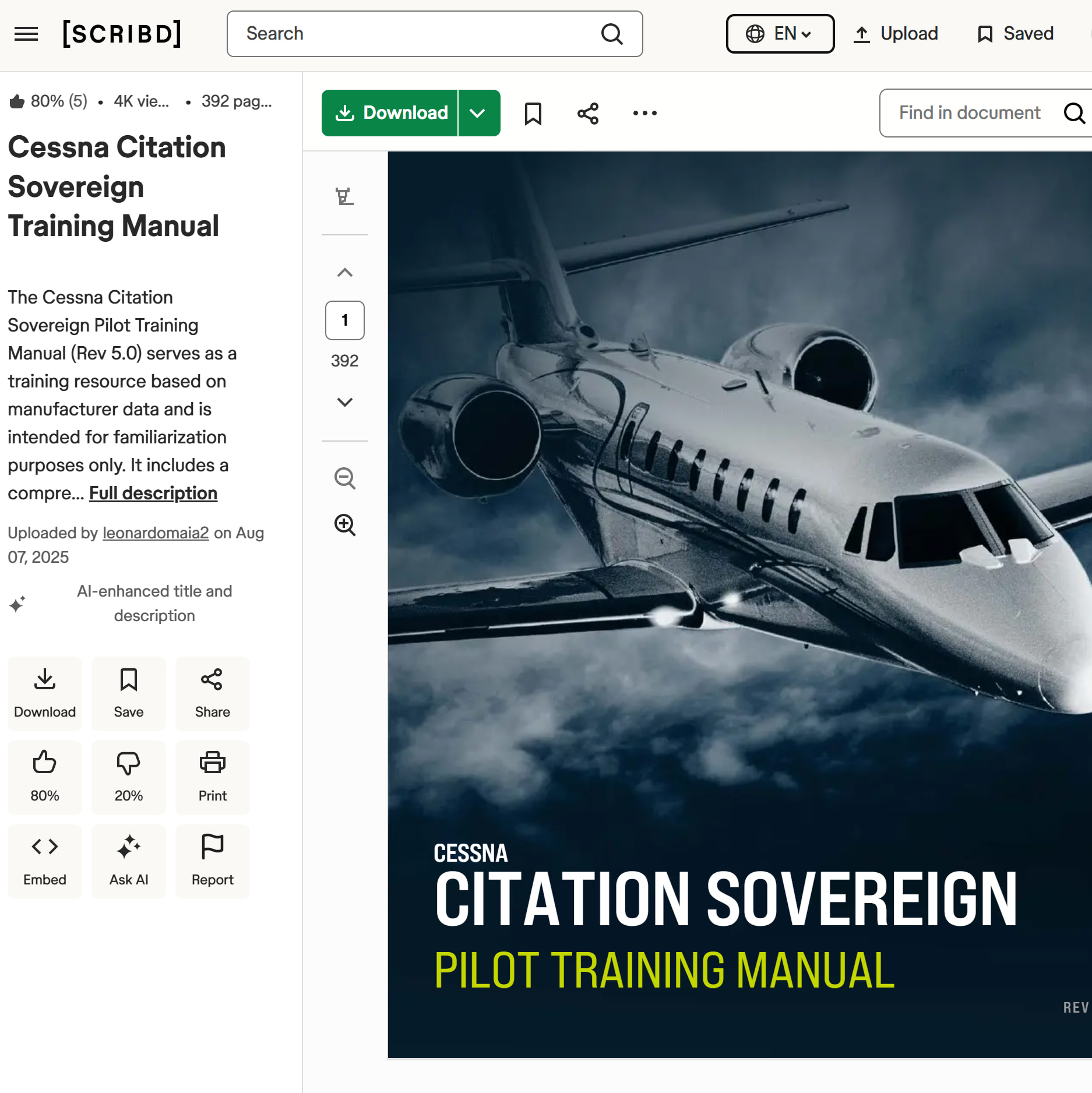
Task: Click the document cover page image
Action: pos(739,604)
